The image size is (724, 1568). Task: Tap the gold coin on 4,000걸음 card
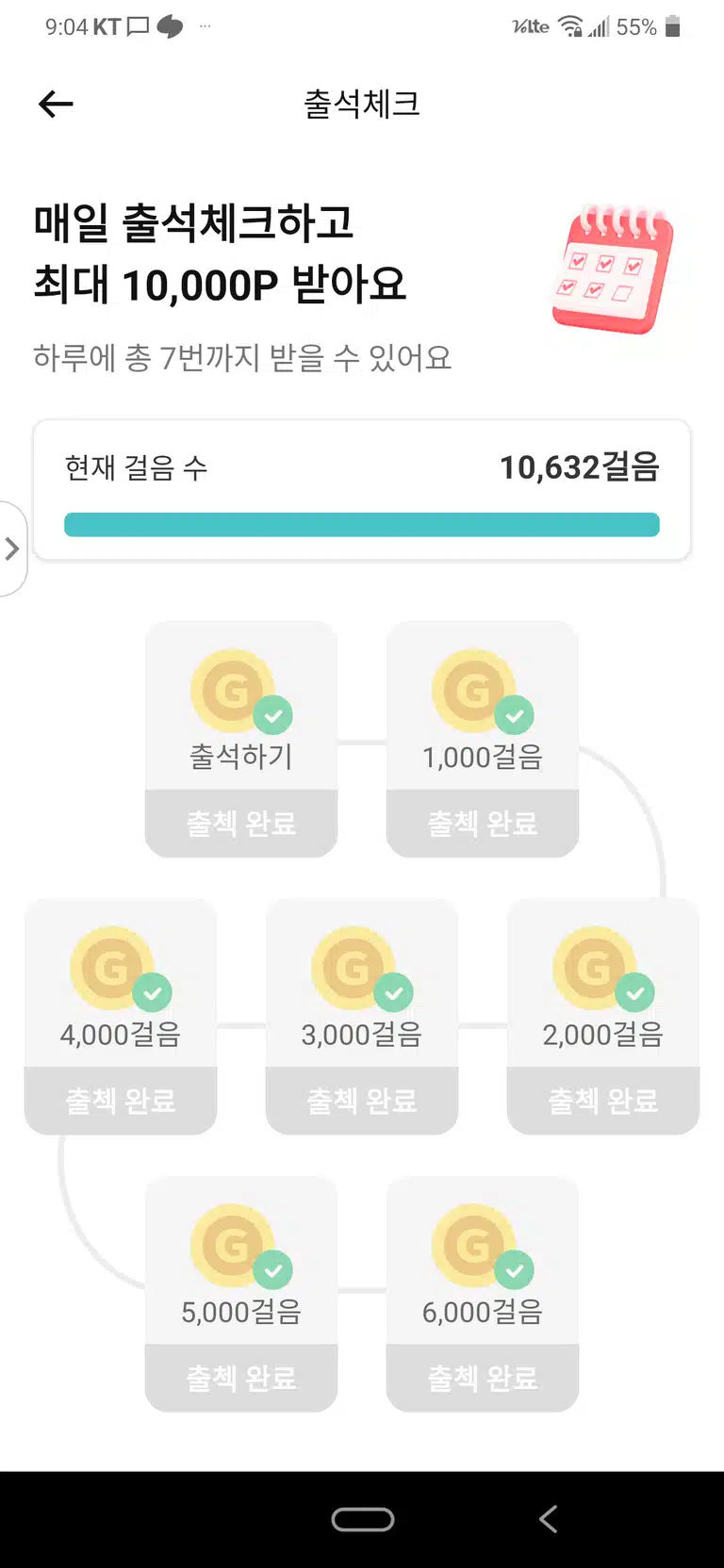pyautogui.click(x=111, y=968)
